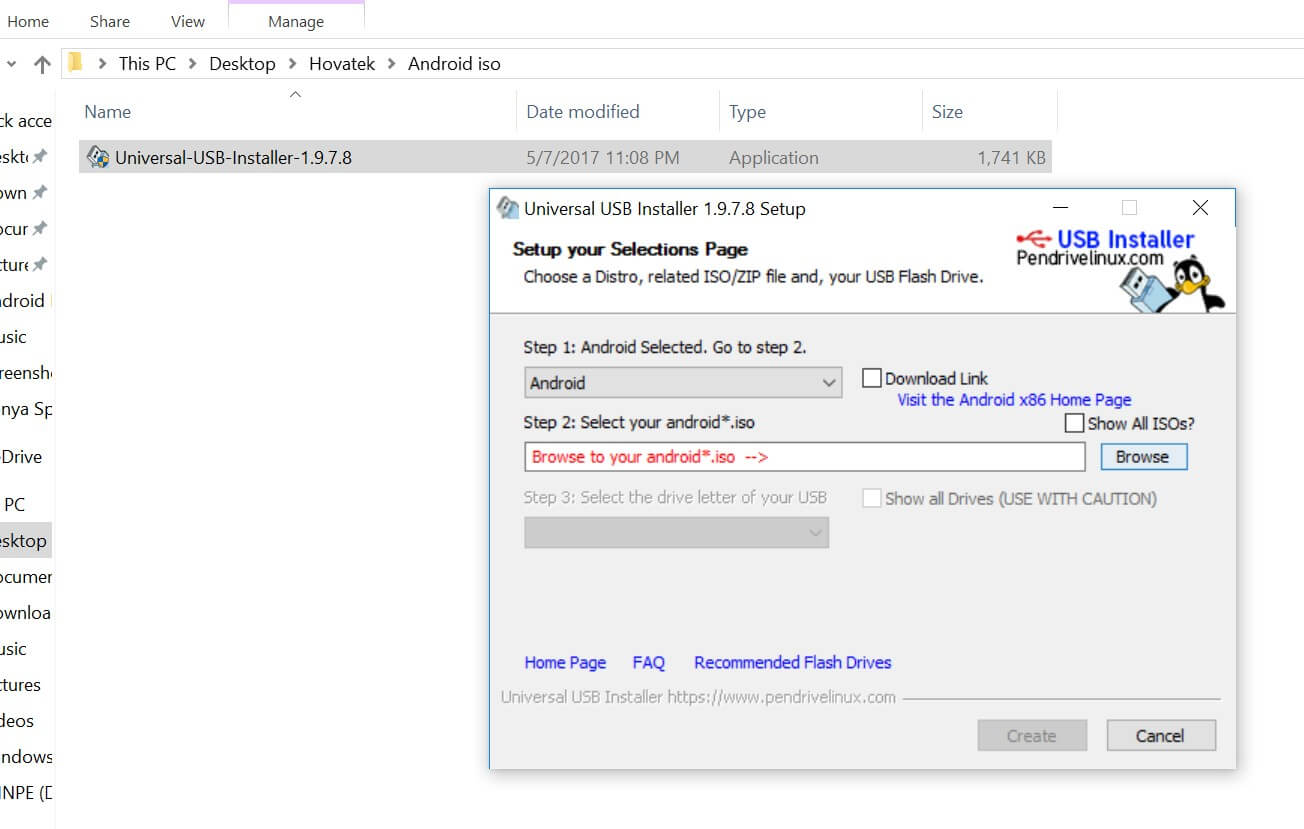Screen dimensions: 1304x829
Task: Click the Universal USB Installer application icon
Action: [x=97, y=157]
